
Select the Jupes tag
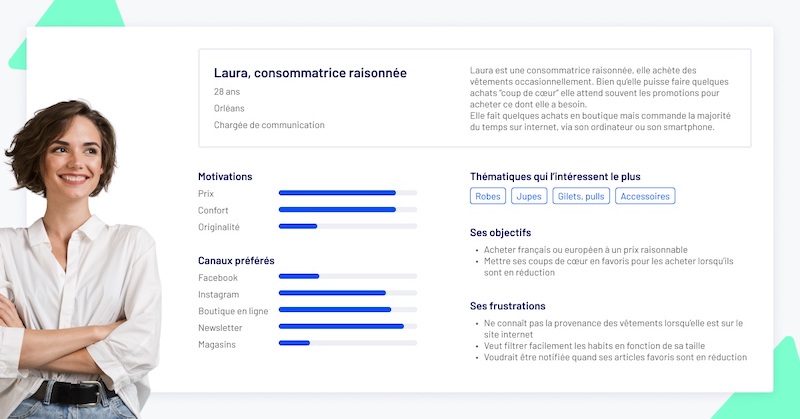coord(529,196)
